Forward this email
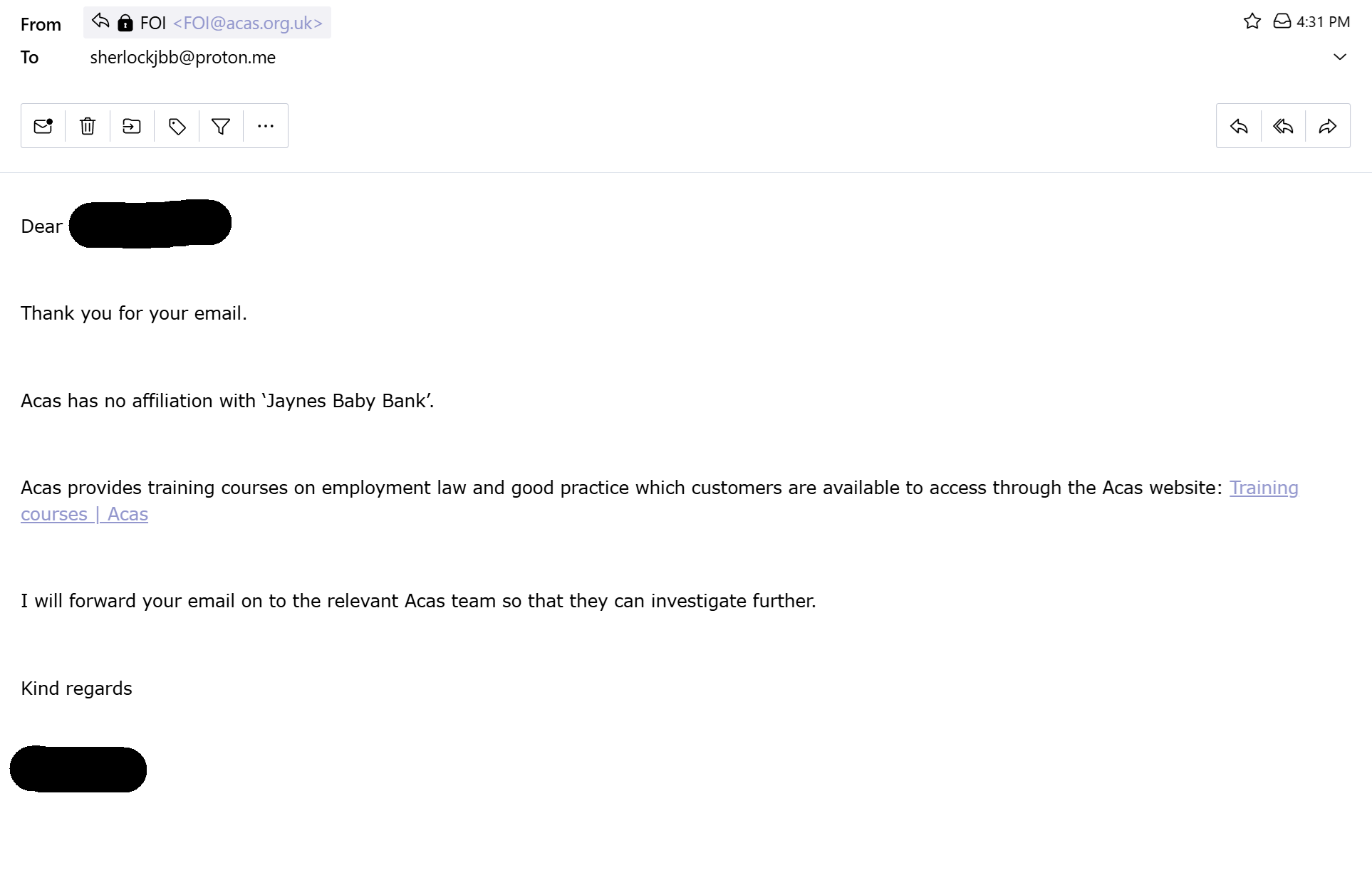 pos(1328,126)
